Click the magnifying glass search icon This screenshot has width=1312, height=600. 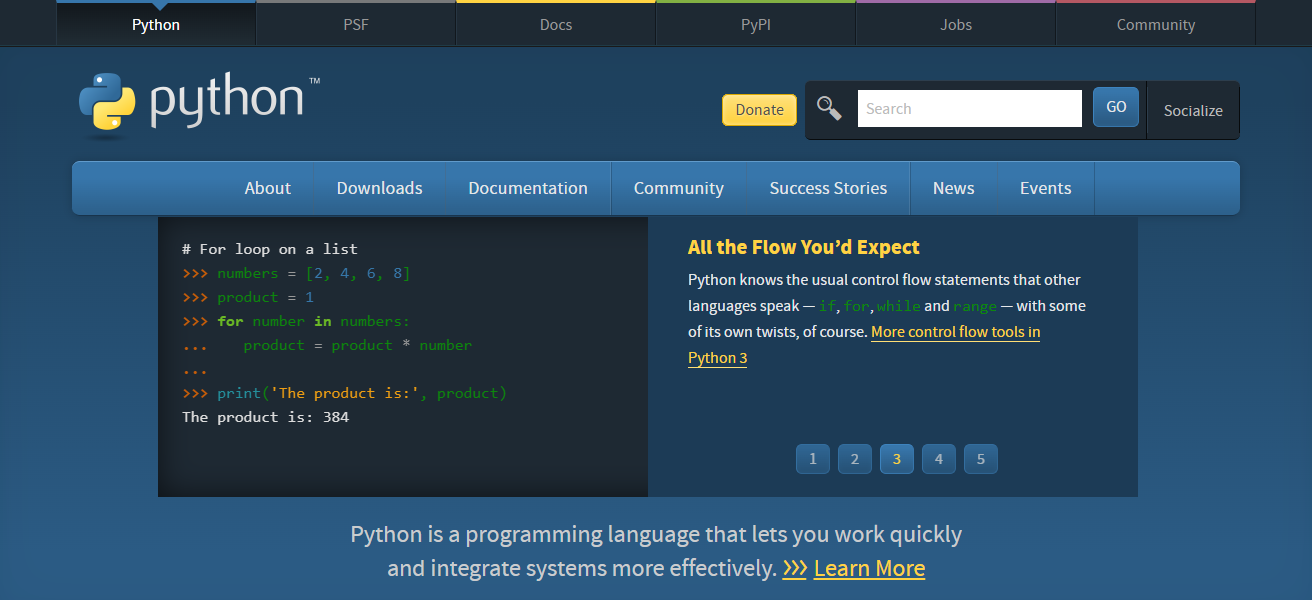click(x=829, y=108)
